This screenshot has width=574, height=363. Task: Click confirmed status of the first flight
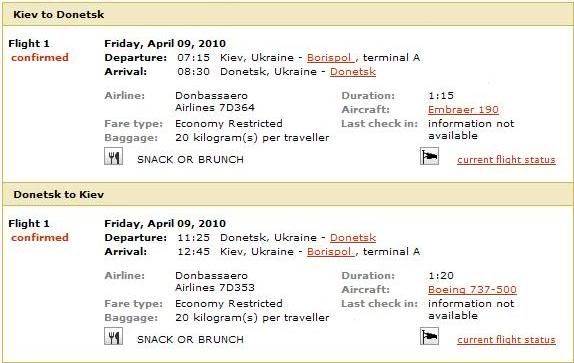[x=40, y=58]
